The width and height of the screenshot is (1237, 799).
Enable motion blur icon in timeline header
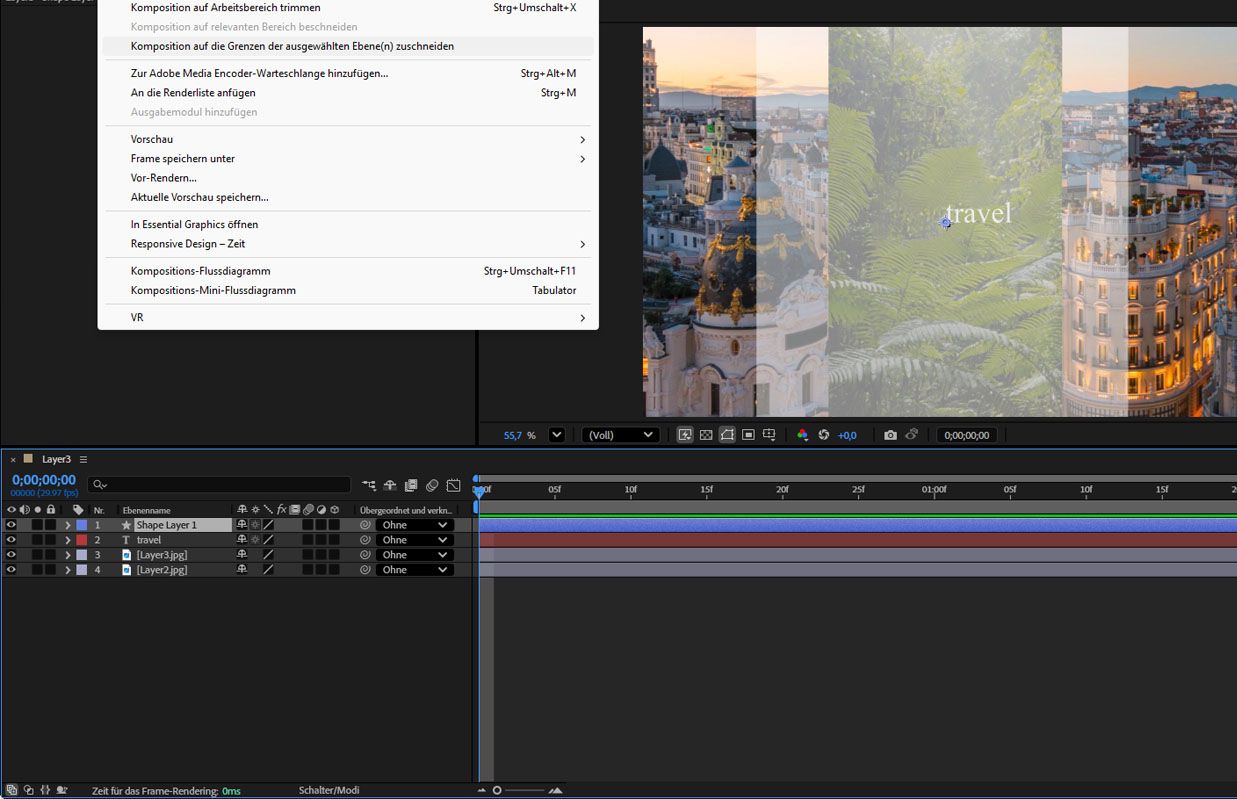[x=432, y=485]
